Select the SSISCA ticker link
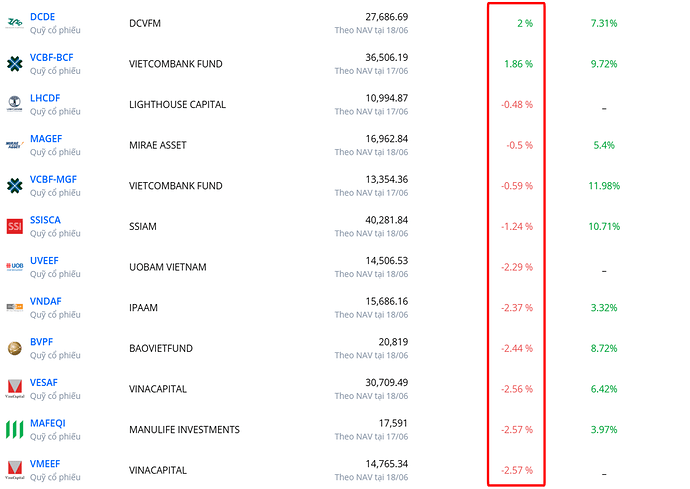Screen dimensions: 690x489 tap(47, 220)
